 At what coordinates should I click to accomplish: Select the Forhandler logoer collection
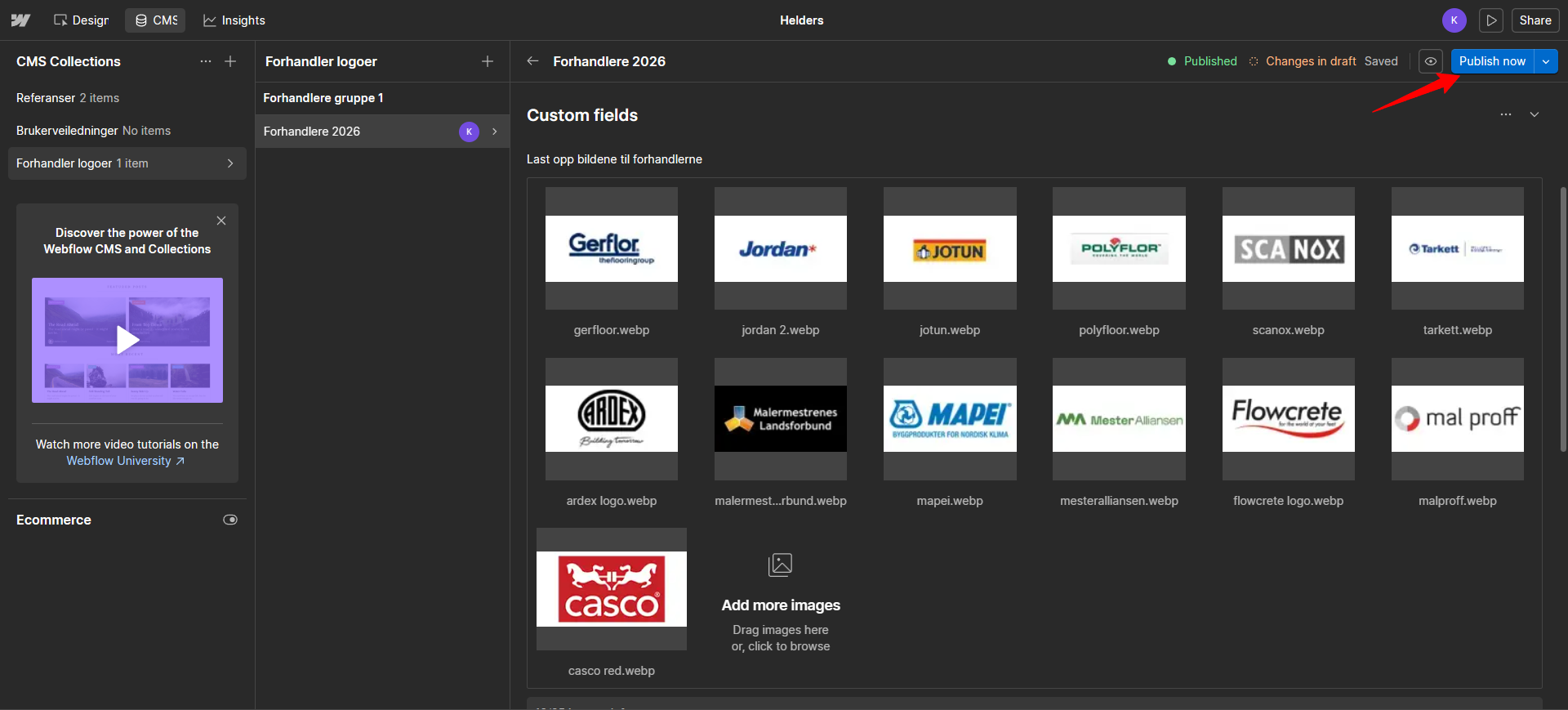coord(127,163)
